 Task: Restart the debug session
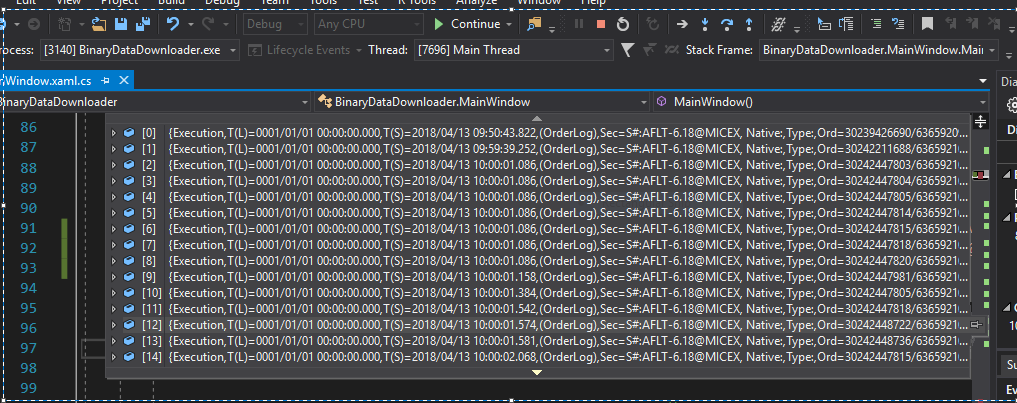click(623, 23)
